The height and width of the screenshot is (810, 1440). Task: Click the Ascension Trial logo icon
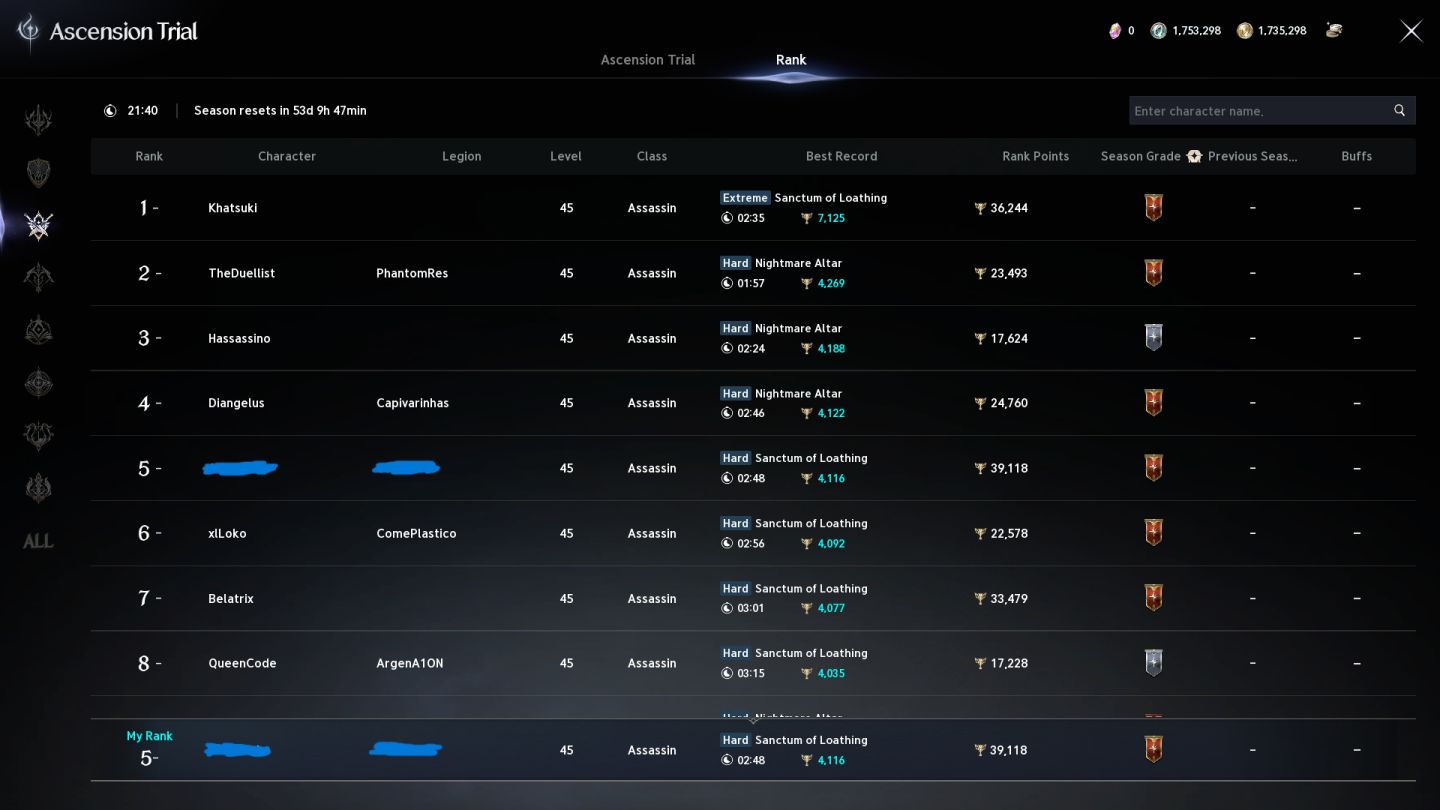pos(28,31)
